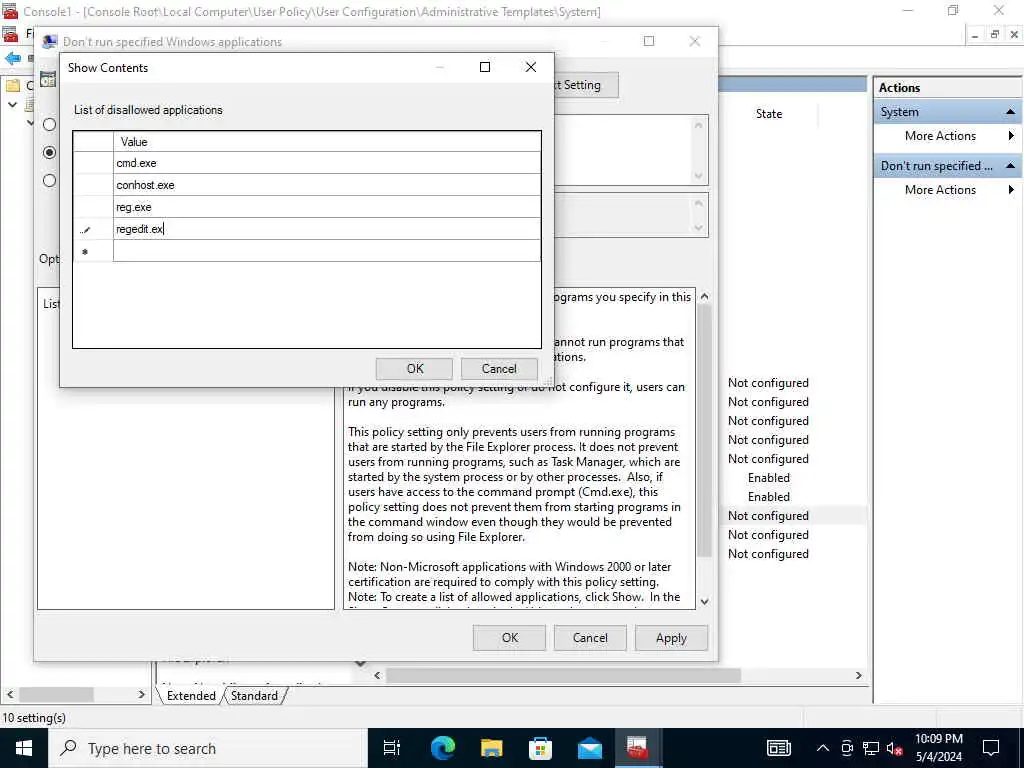This screenshot has height=768, width=1024.
Task: Select the Not Configured radio button
Action: 50,124
